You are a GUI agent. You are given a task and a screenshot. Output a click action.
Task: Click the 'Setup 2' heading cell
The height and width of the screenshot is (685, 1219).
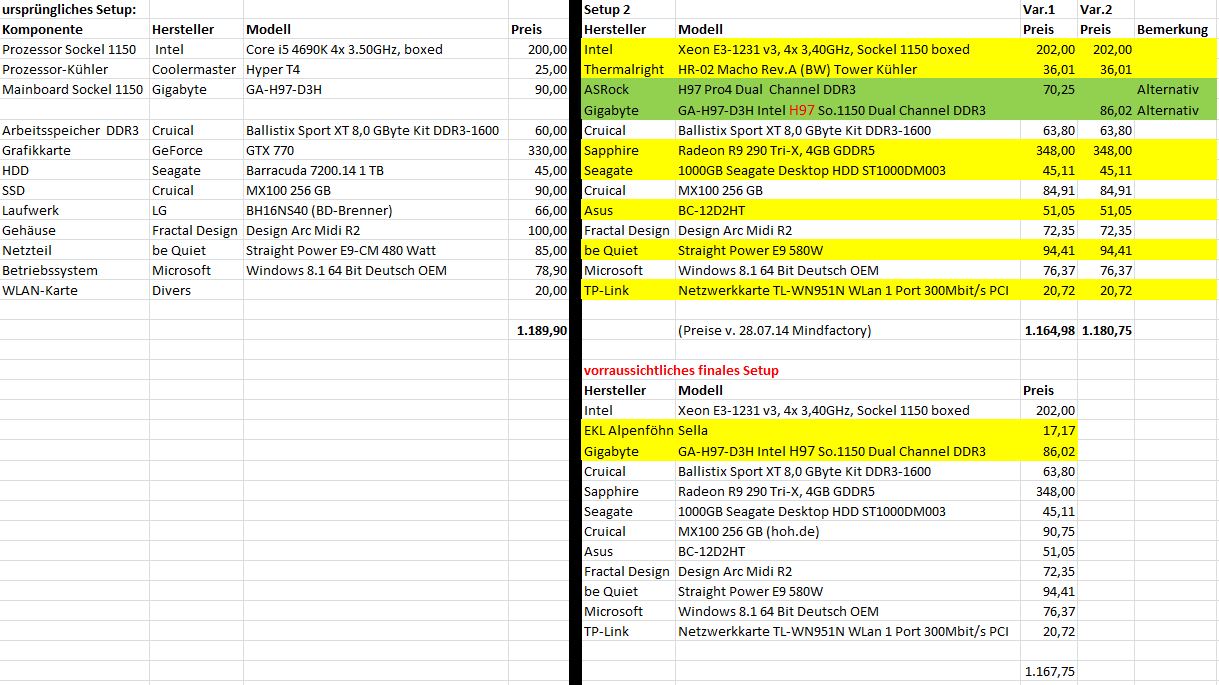[628, 9]
